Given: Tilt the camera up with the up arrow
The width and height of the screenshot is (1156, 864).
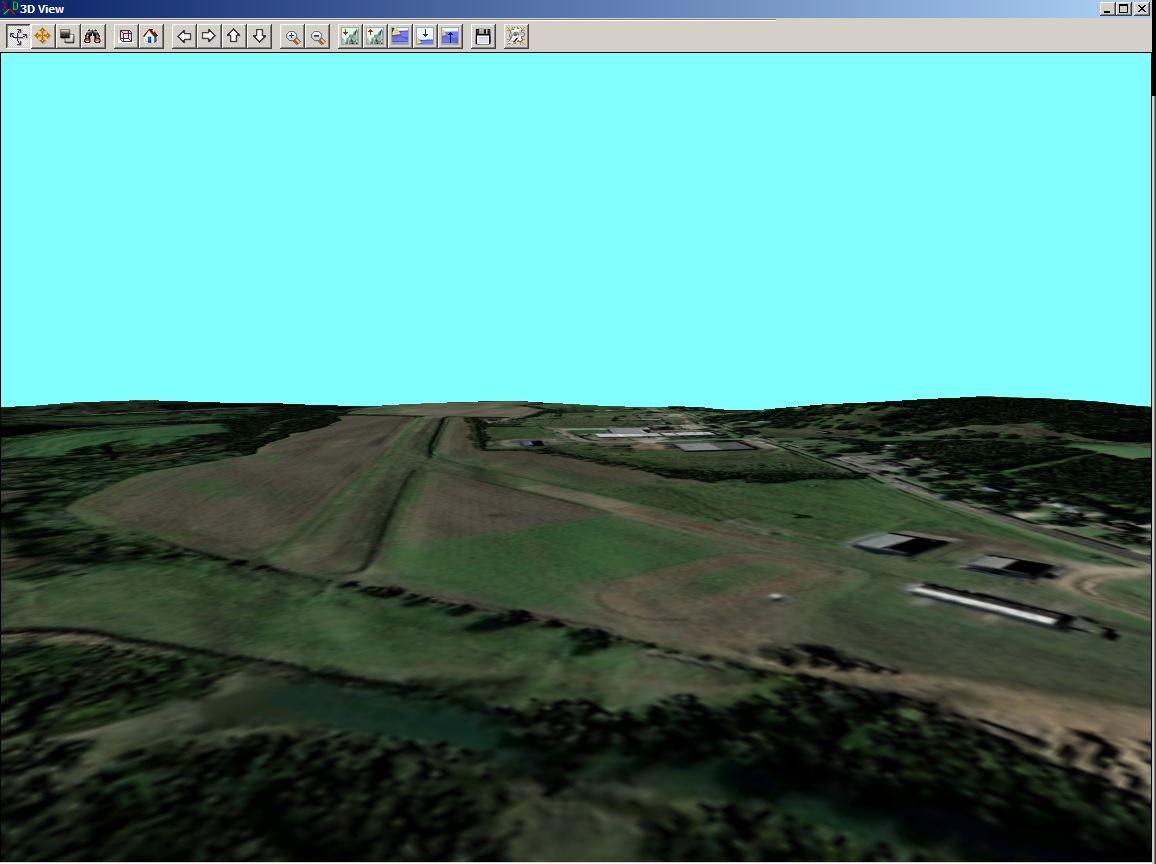Looking at the screenshot, I should (233, 36).
